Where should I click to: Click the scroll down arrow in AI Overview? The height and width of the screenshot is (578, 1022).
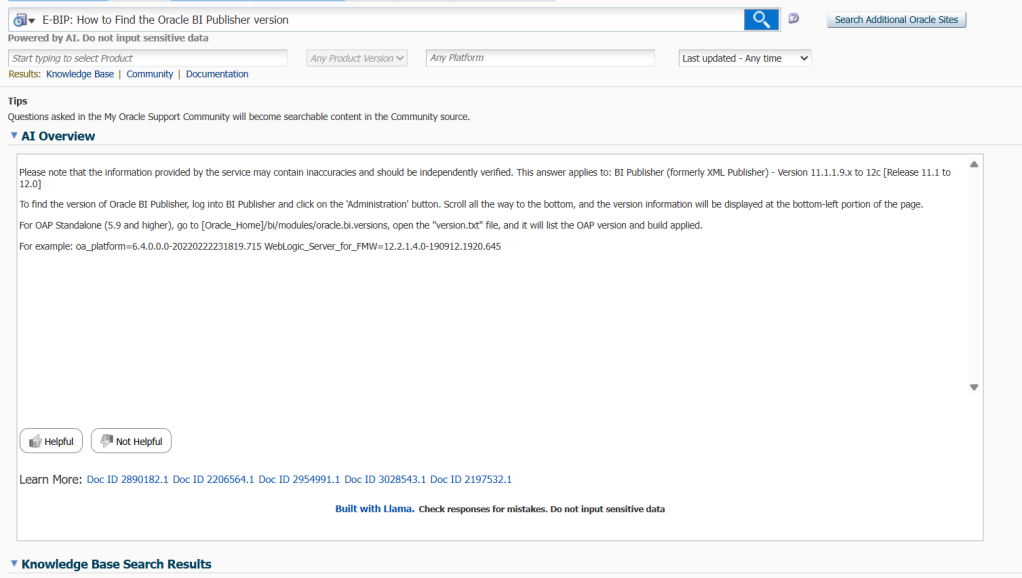coord(974,387)
